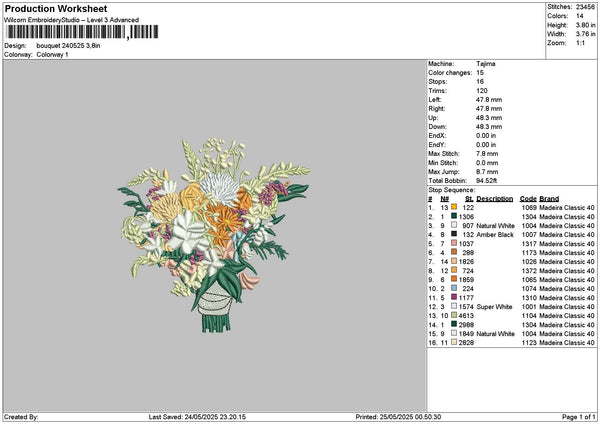Click the yellow swatch for stop 1
600x424 pixels.
coord(454,207)
